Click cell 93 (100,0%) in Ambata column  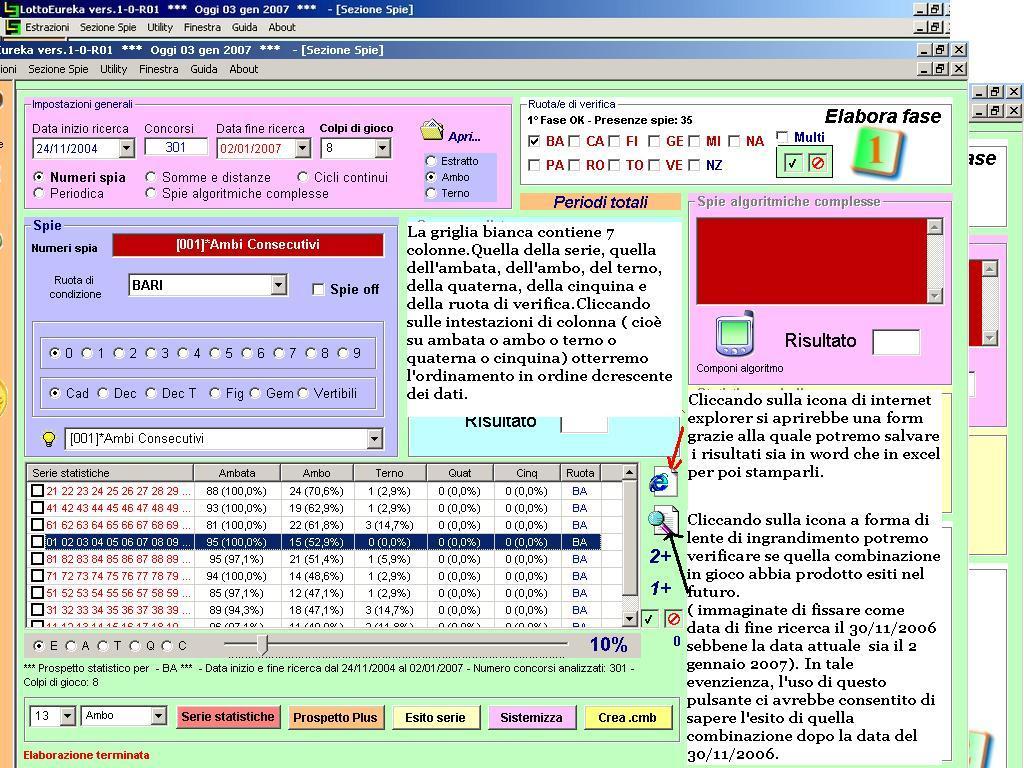coord(236,508)
